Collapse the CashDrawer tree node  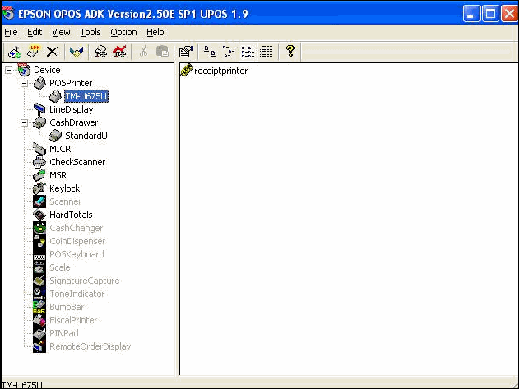[x=24, y=123]
